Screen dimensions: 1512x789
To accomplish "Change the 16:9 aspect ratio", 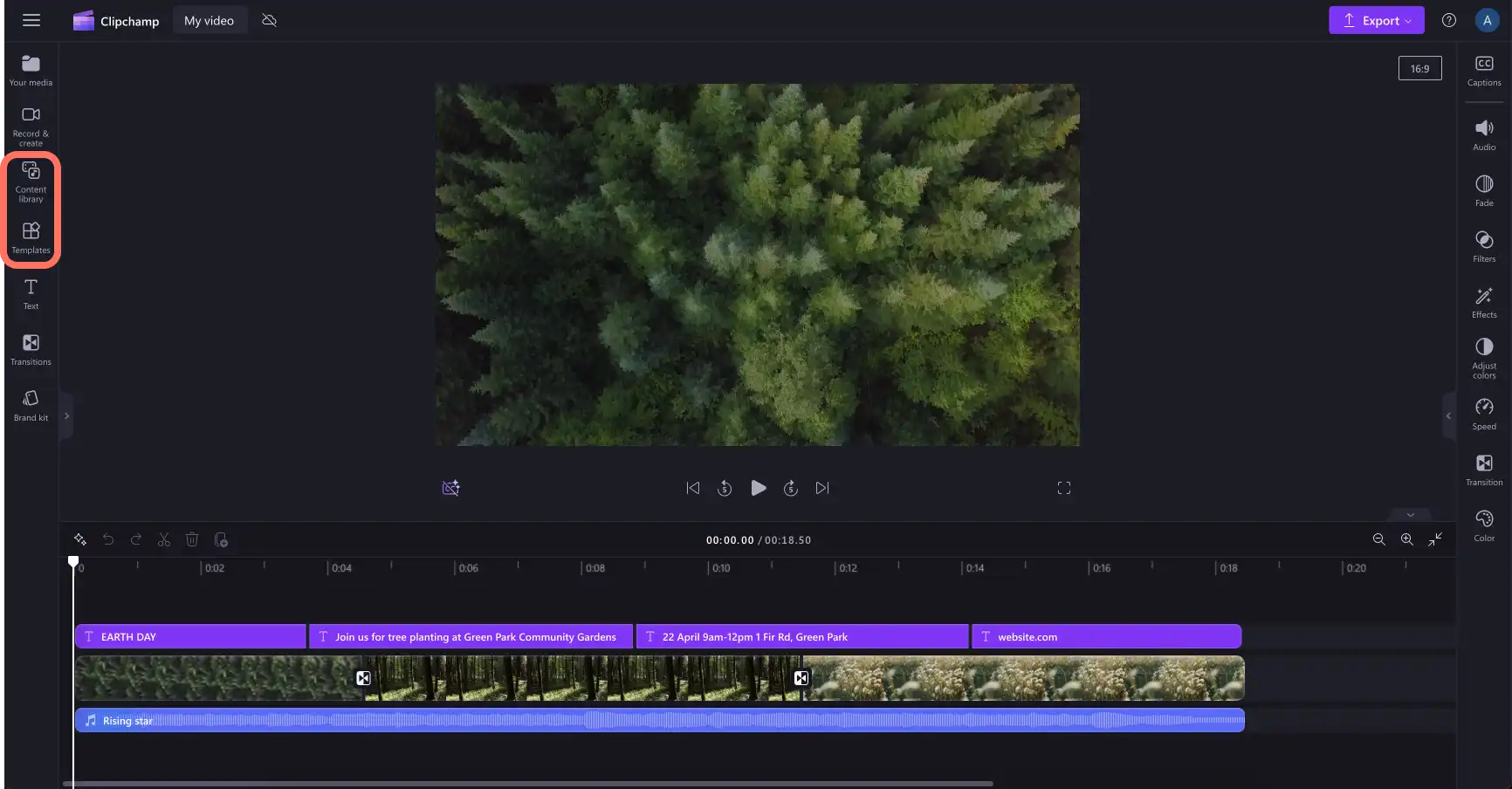I will pos(1419,68).
